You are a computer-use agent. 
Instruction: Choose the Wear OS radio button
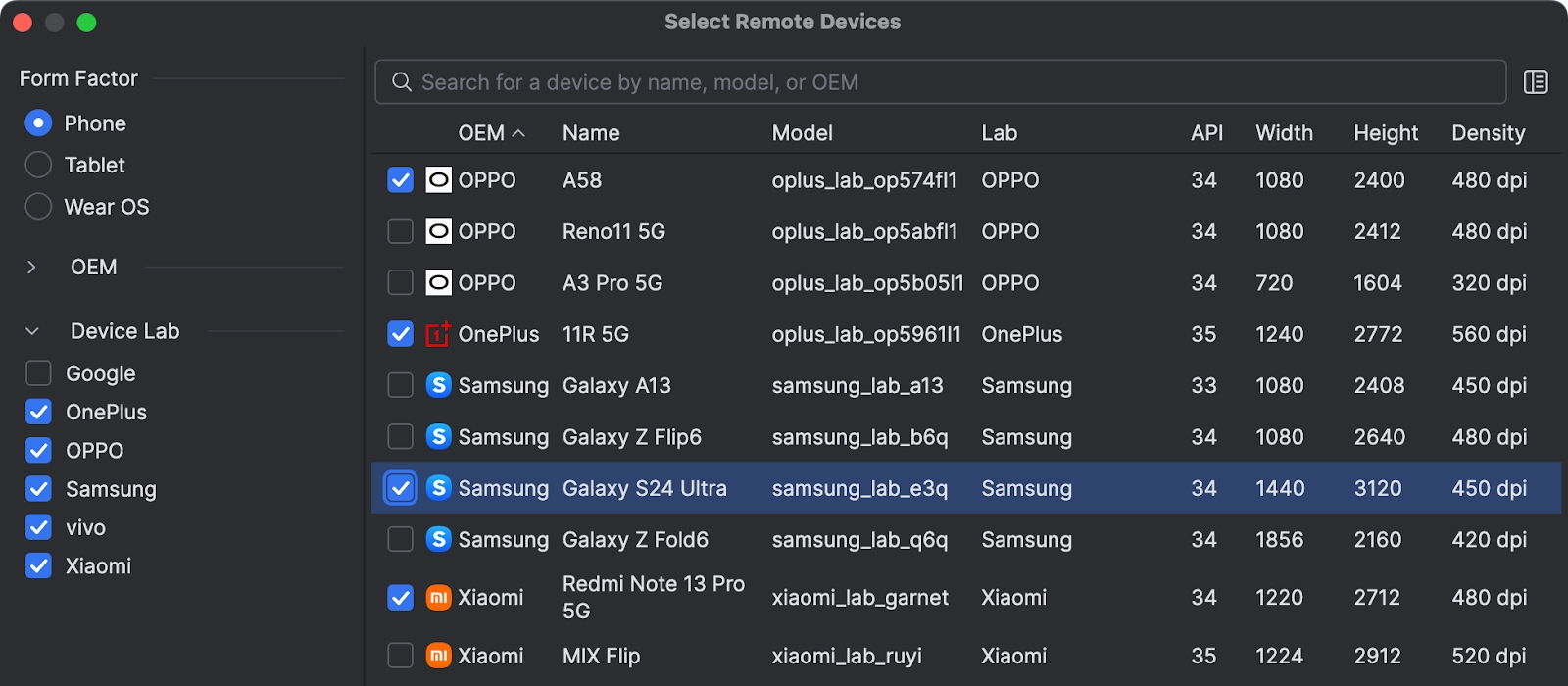click(x=38, y=207)
